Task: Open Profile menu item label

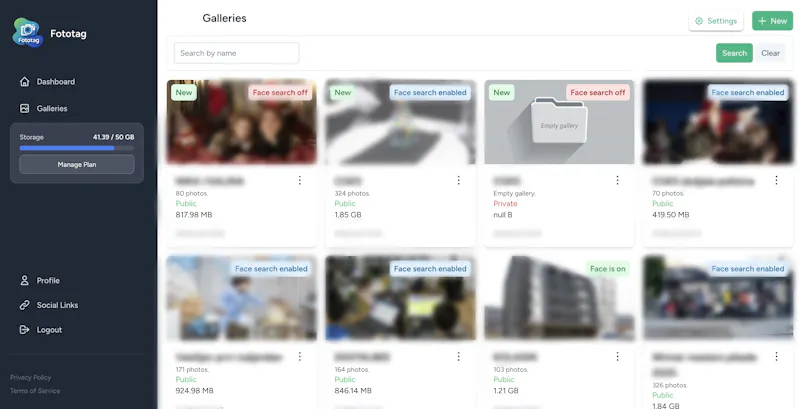Action: tap(48, 280)
